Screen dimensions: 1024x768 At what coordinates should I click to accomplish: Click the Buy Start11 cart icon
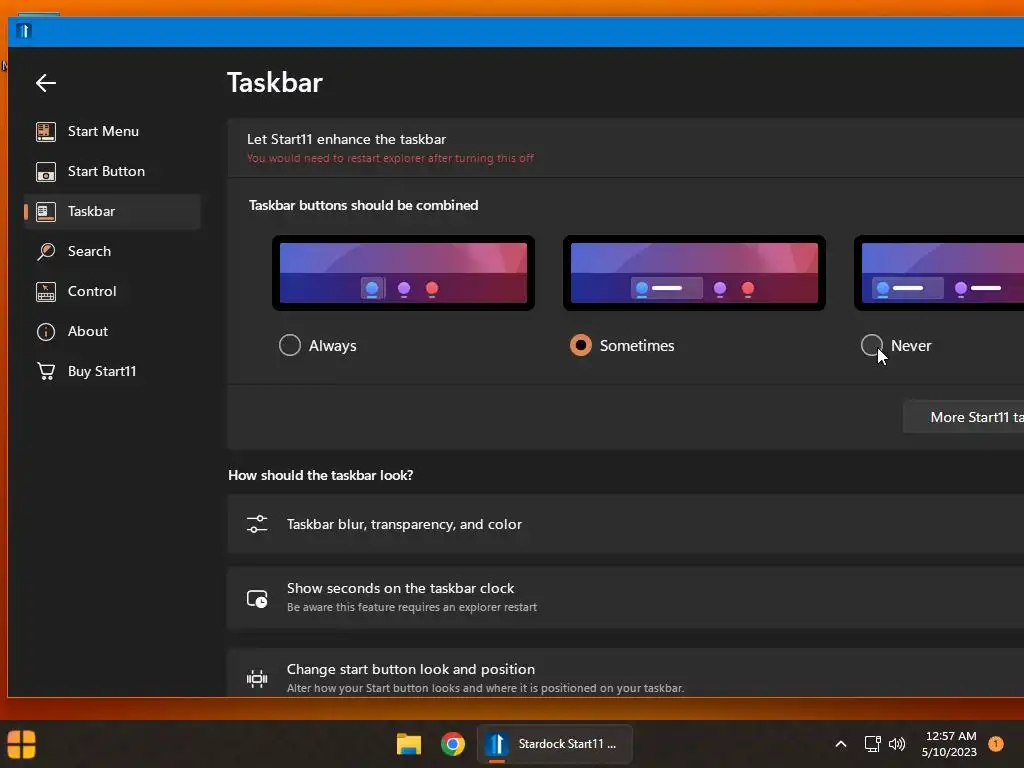point(46,372)
